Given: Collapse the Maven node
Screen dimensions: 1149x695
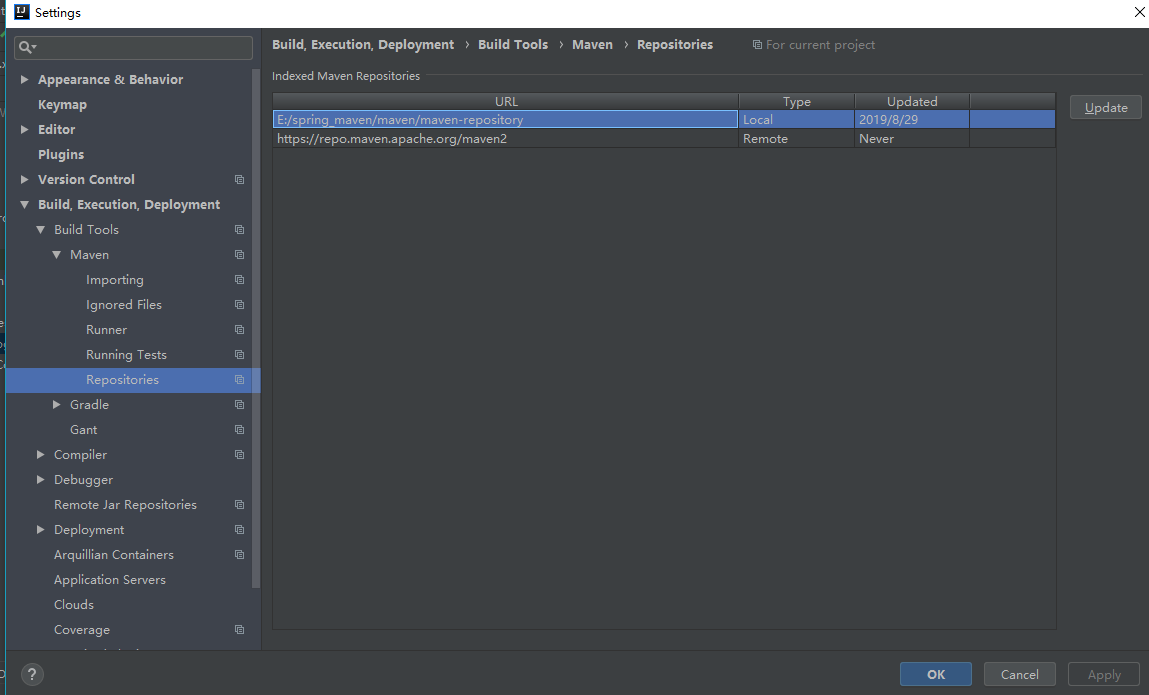Looking at the screenshot, I should (x=56, y=254).
